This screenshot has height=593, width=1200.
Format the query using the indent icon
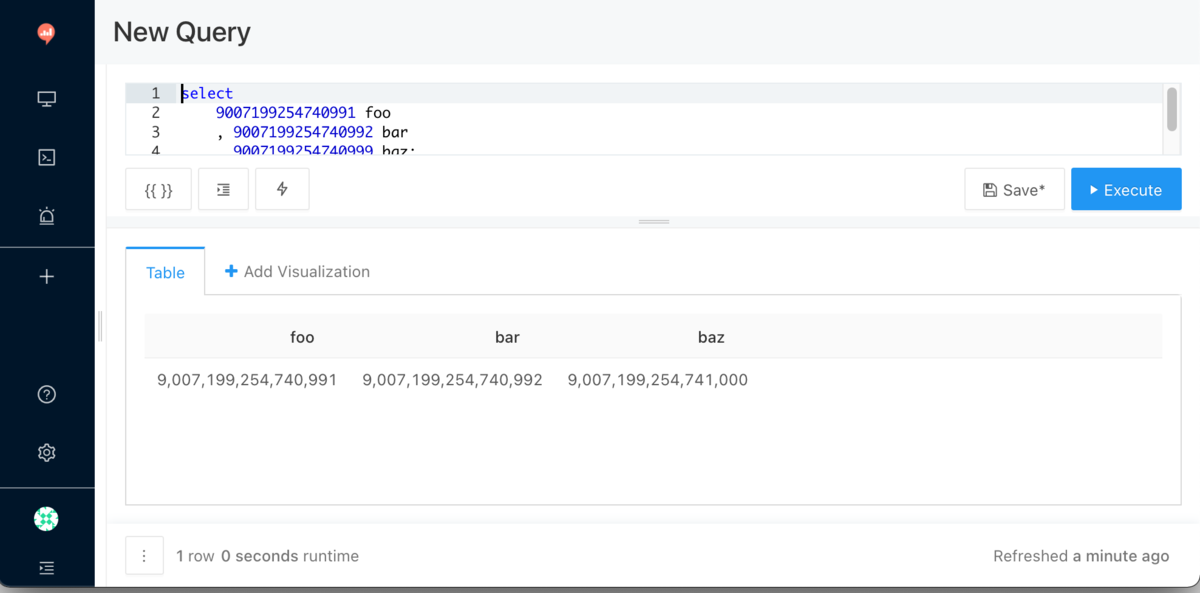tap(222, 189)
